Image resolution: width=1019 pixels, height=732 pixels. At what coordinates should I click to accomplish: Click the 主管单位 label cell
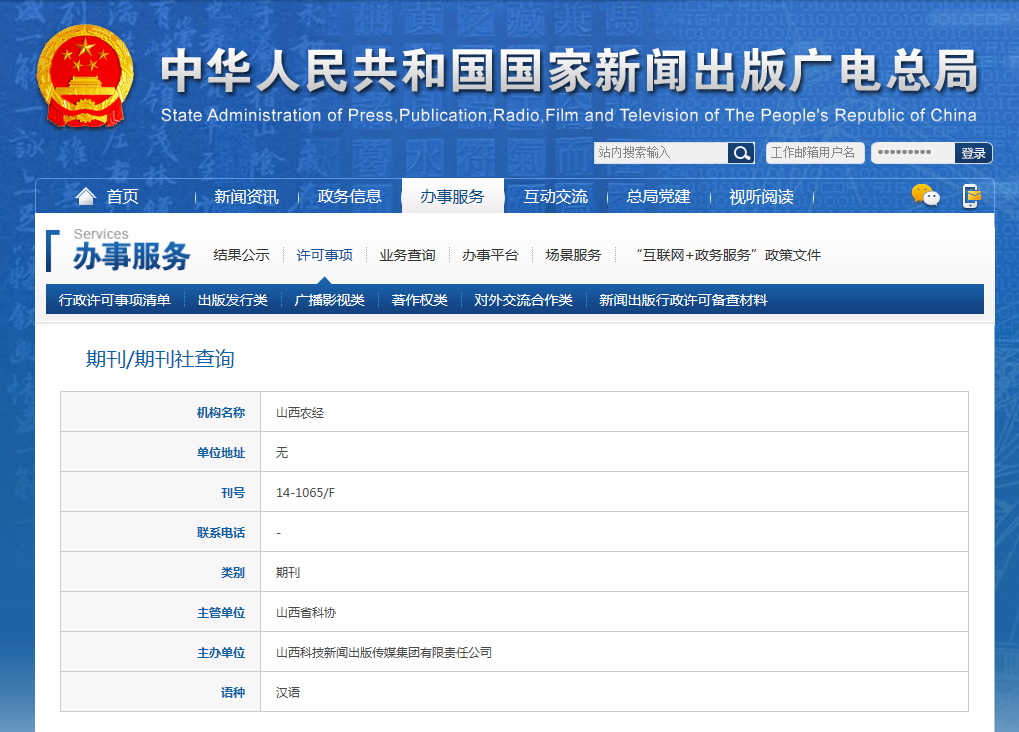coord(161,612)
